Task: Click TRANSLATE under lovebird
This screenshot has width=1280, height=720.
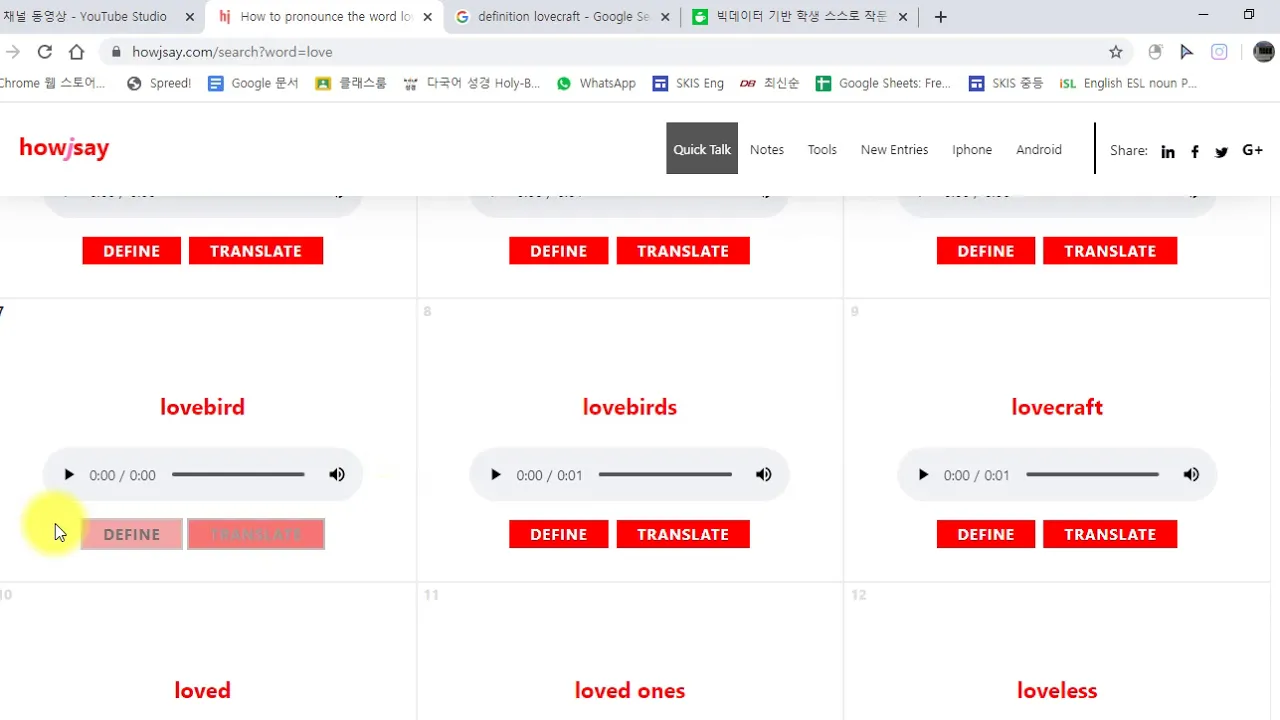Action: [256, 534]
